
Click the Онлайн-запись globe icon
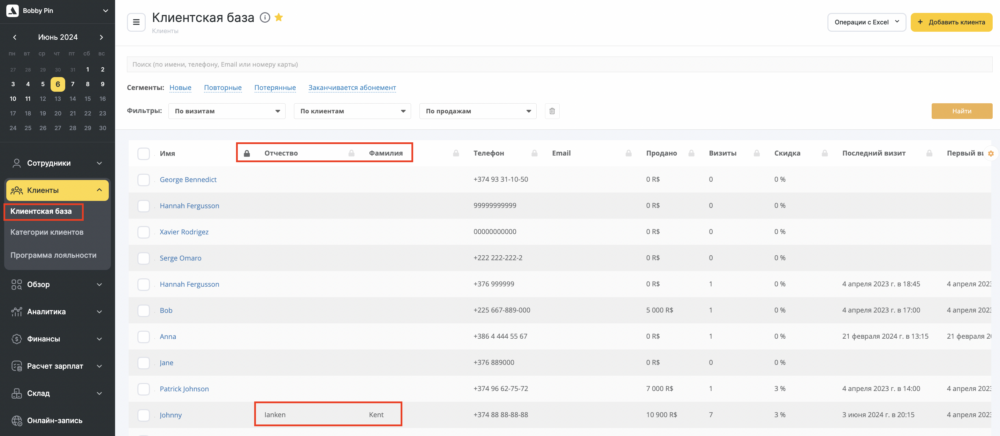click(17, 421)
